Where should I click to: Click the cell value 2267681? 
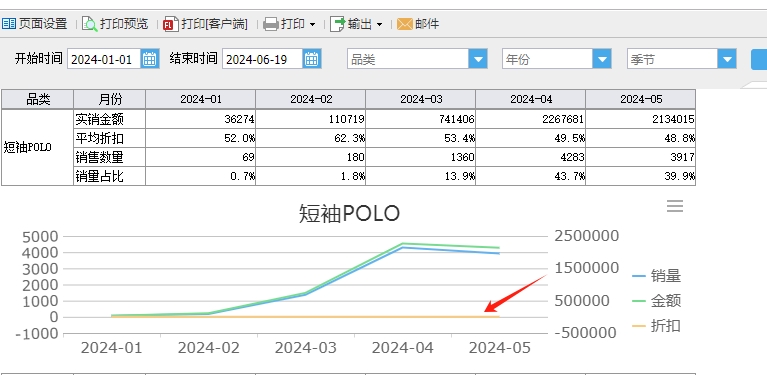coord(531,119)
